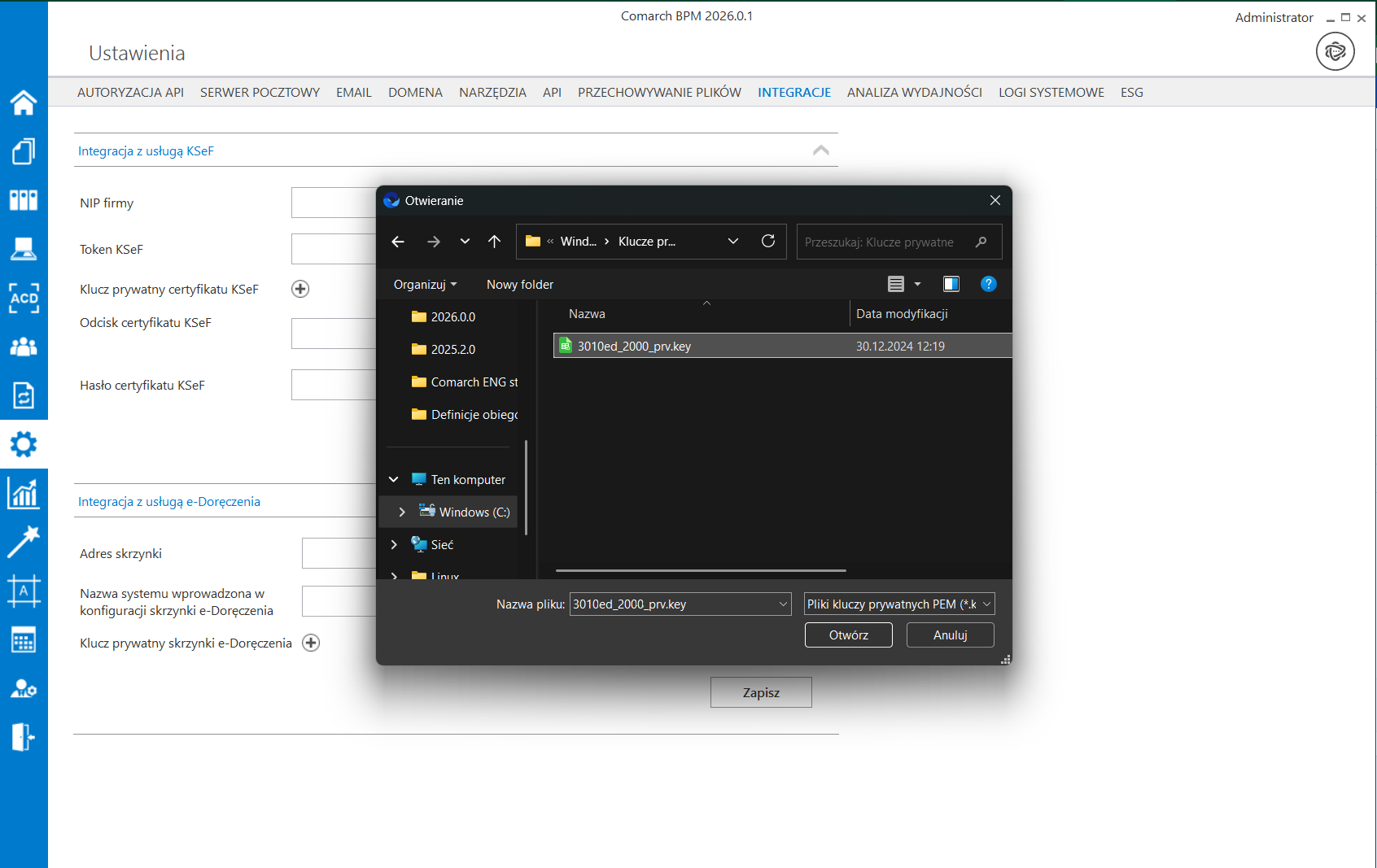Open the Organizuj menu

point(425,285)
